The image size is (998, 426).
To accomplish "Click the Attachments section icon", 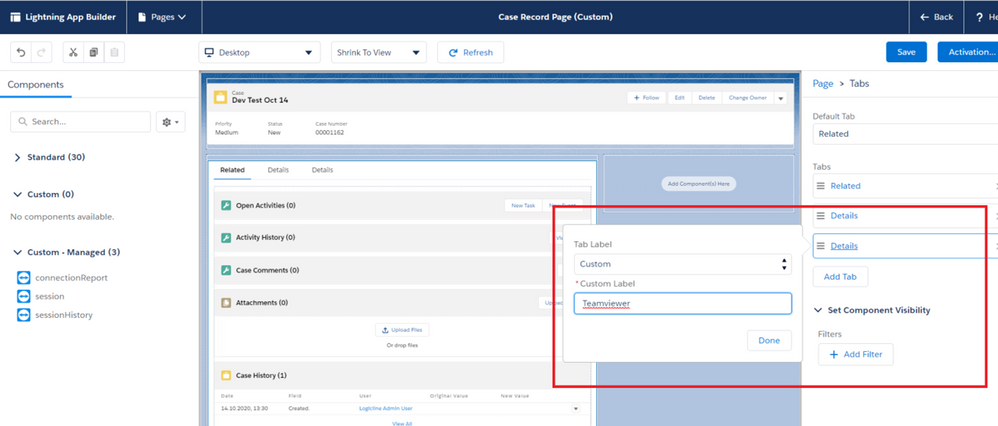I will pos(225,302).
